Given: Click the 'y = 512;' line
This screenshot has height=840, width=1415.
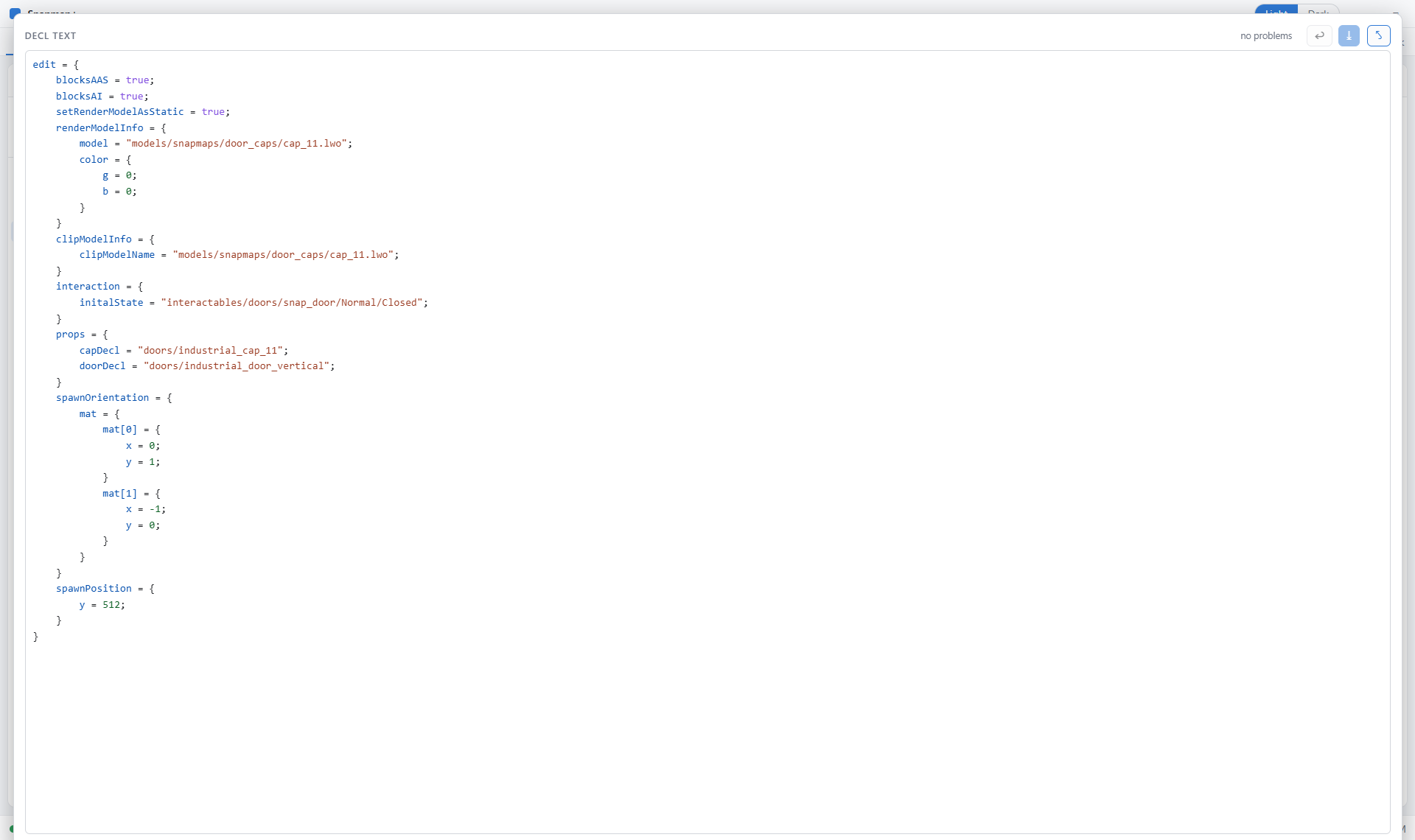Looking at the screenshot, I should pos(102,605).
